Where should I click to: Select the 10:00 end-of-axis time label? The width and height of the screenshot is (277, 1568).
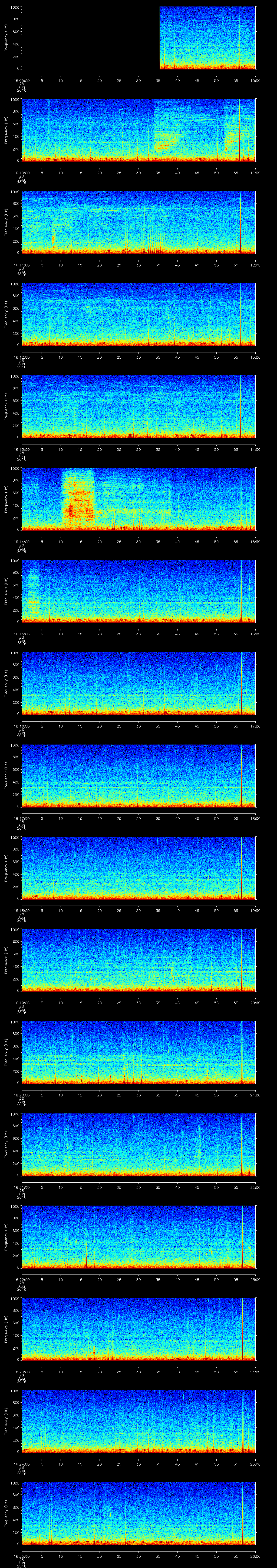point(255,80)
